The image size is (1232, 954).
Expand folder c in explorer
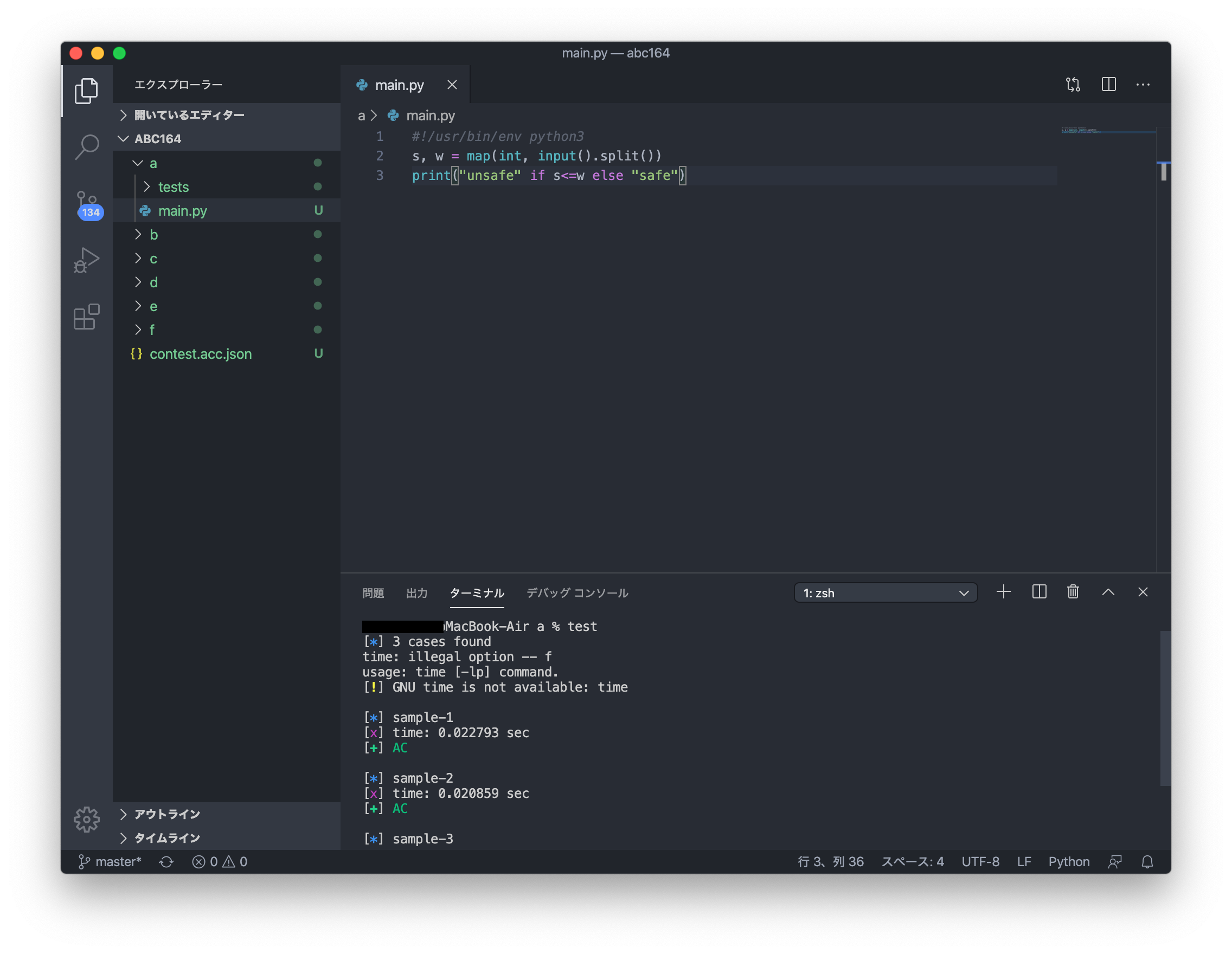(227, 258)
